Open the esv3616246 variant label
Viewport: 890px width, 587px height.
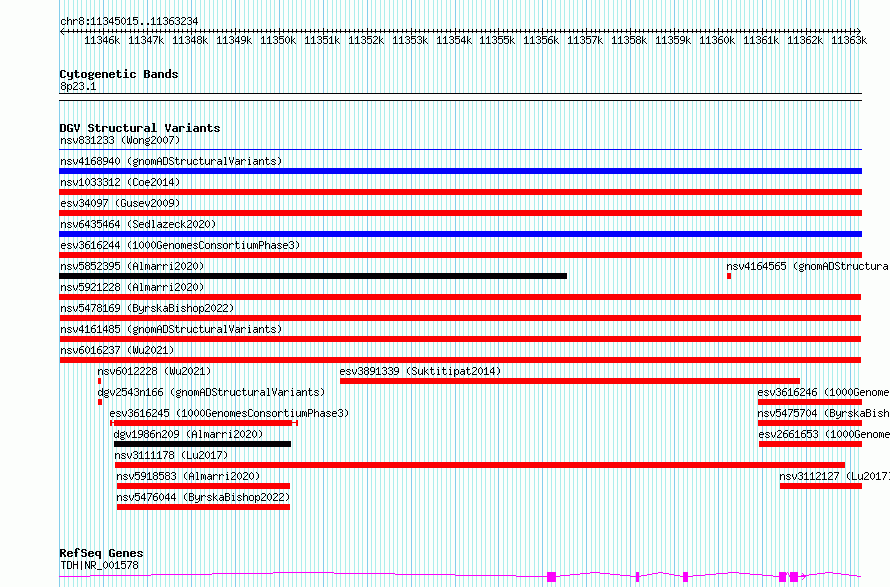[x=824, y=392]
